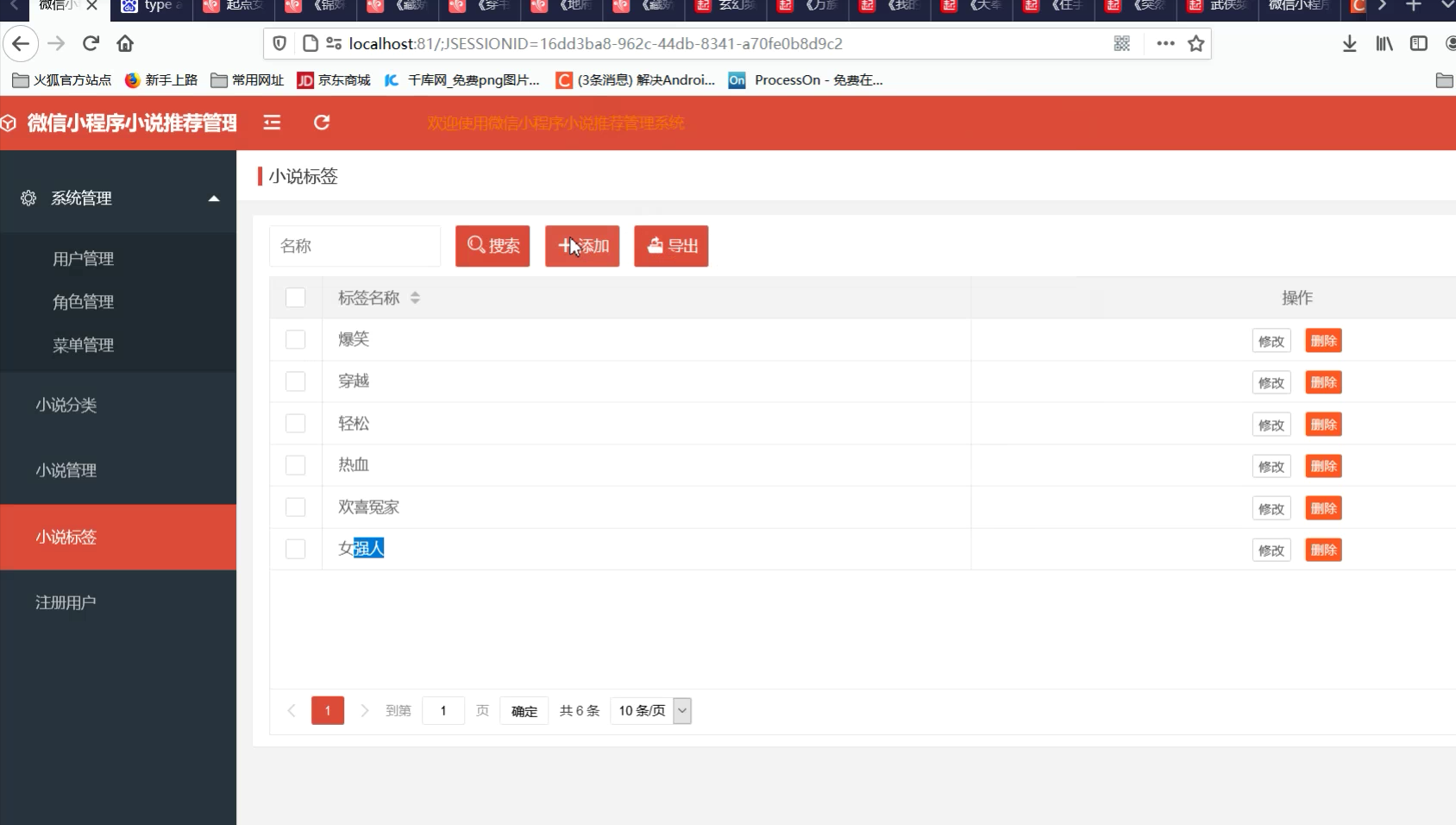The image size is (1456, 825).
Task: Click the refresh icon in red header
Action: (x=322, y=123)
